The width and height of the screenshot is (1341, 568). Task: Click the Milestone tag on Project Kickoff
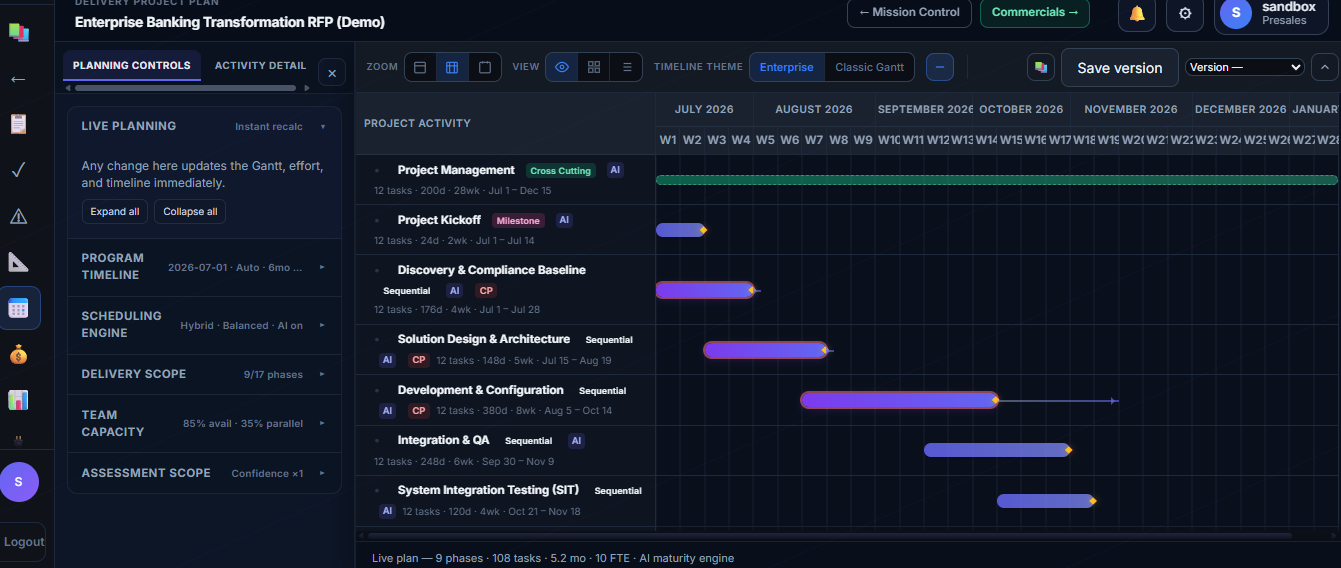point(517,221)
